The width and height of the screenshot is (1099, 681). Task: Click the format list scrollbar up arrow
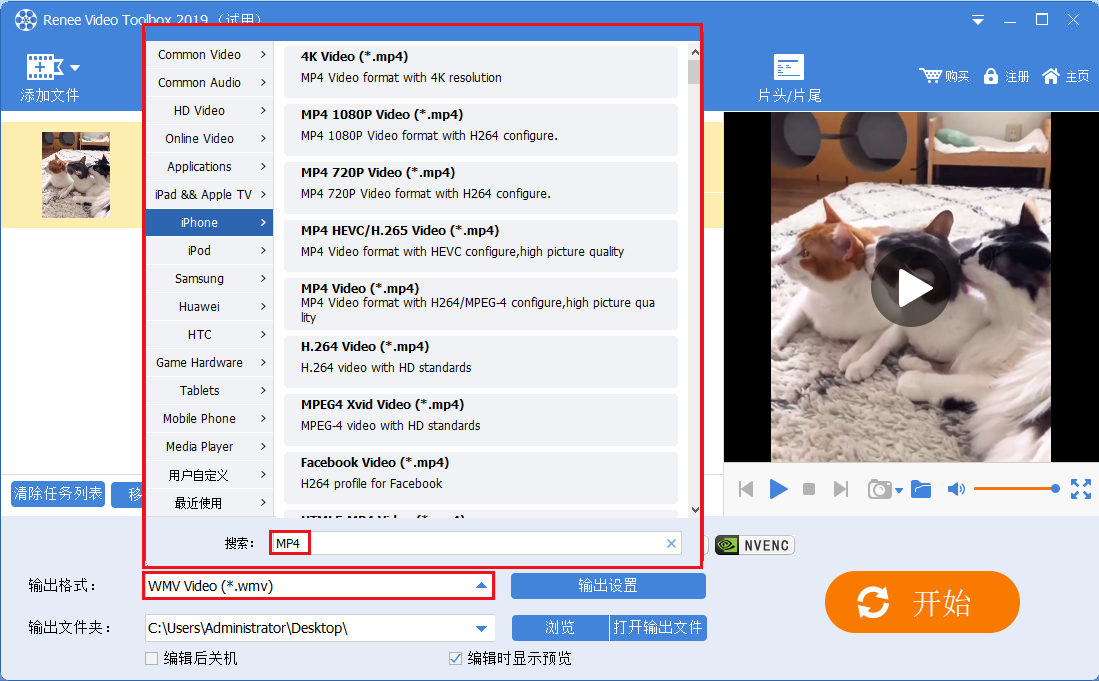pyautogui.click(x=695, y=52)
